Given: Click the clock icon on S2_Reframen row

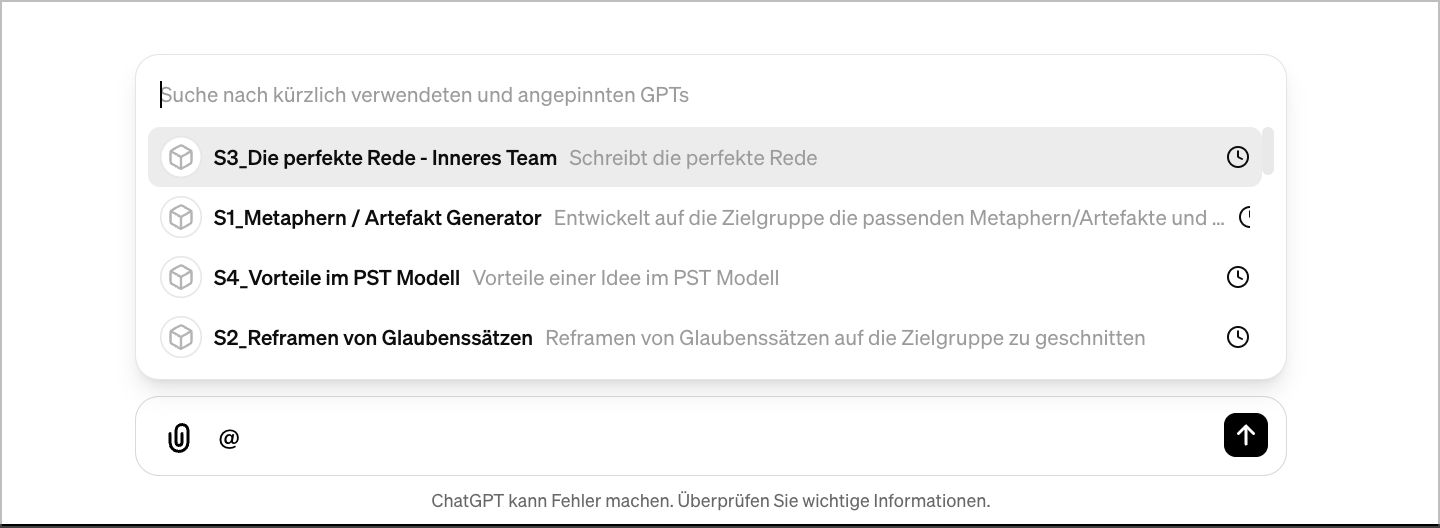Looking at the screenshot, I should [1238, 337].
